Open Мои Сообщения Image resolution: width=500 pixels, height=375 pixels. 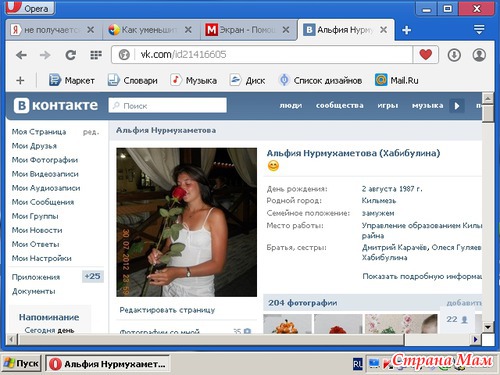click(43, 202)
